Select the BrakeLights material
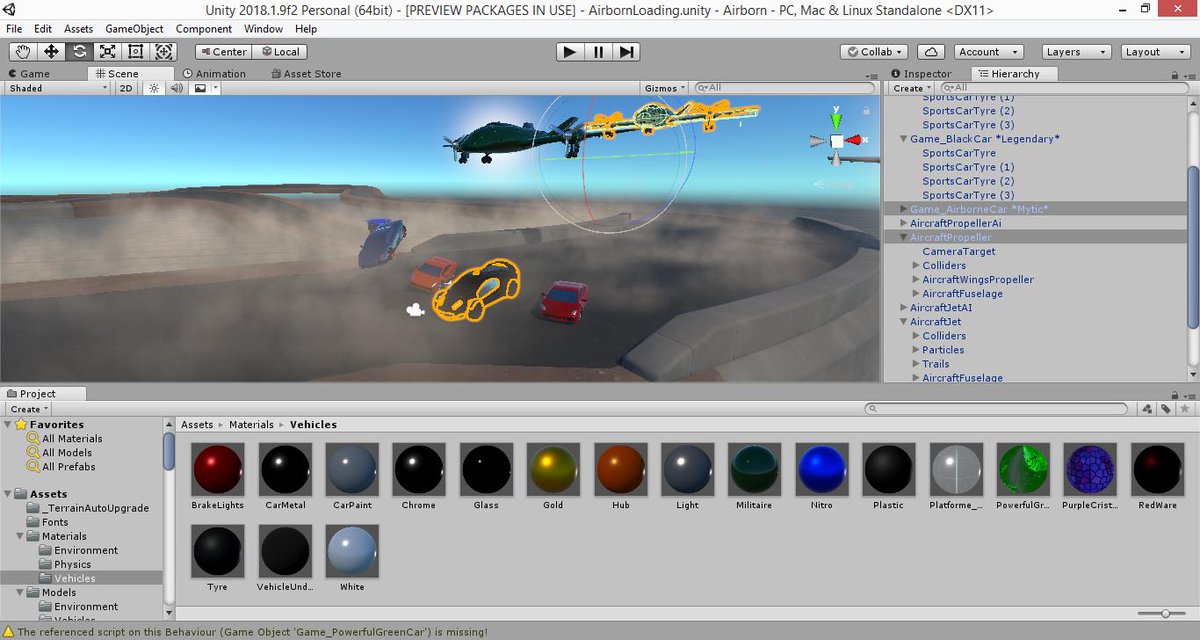 click(x=217, y=468)
